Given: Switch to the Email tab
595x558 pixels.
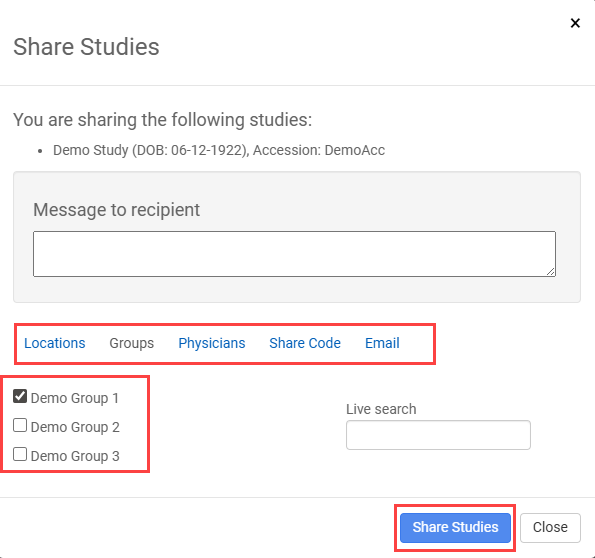Looking at the screenshot, I should [x=382, y=343].
